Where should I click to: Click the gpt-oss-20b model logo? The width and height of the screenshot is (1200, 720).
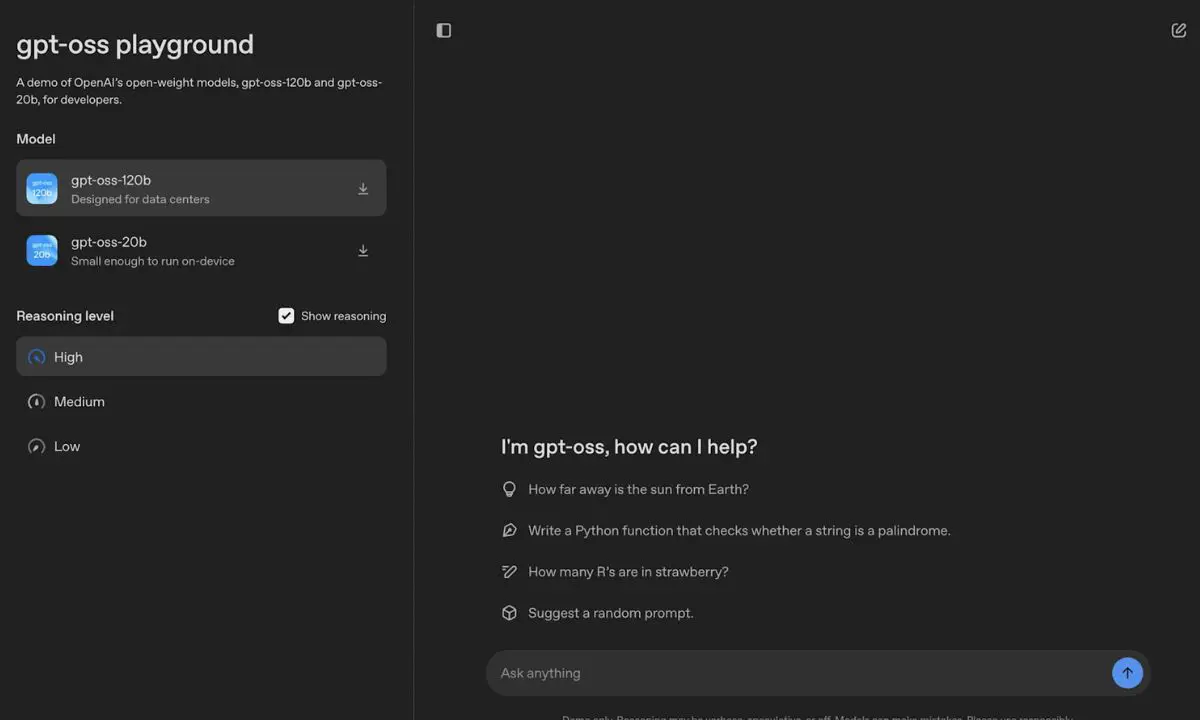[x=42, y=251]
